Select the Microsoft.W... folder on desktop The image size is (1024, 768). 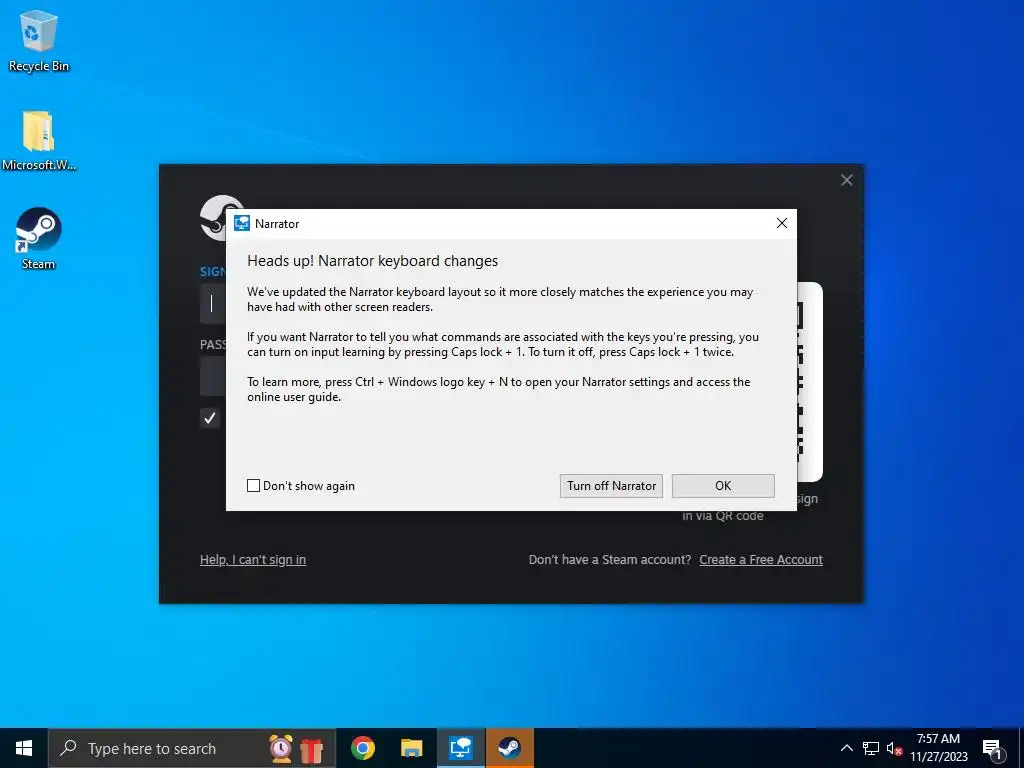(39, 140)
